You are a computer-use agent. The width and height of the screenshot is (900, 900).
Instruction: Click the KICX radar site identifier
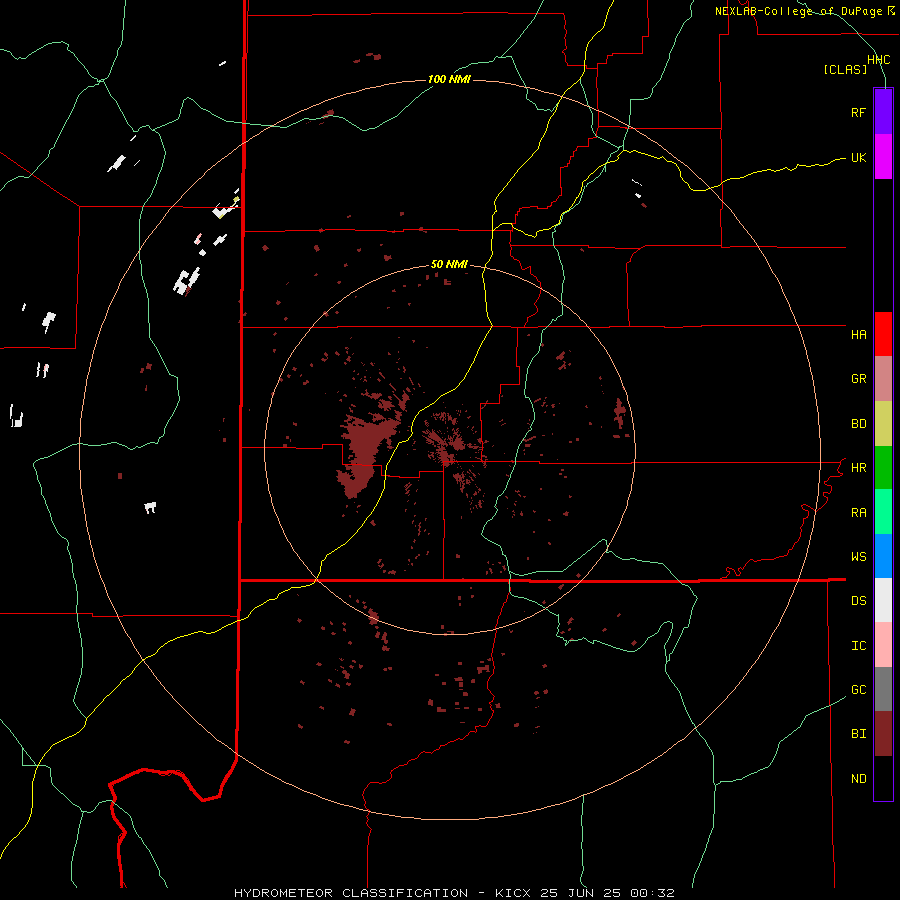[513, 893]
